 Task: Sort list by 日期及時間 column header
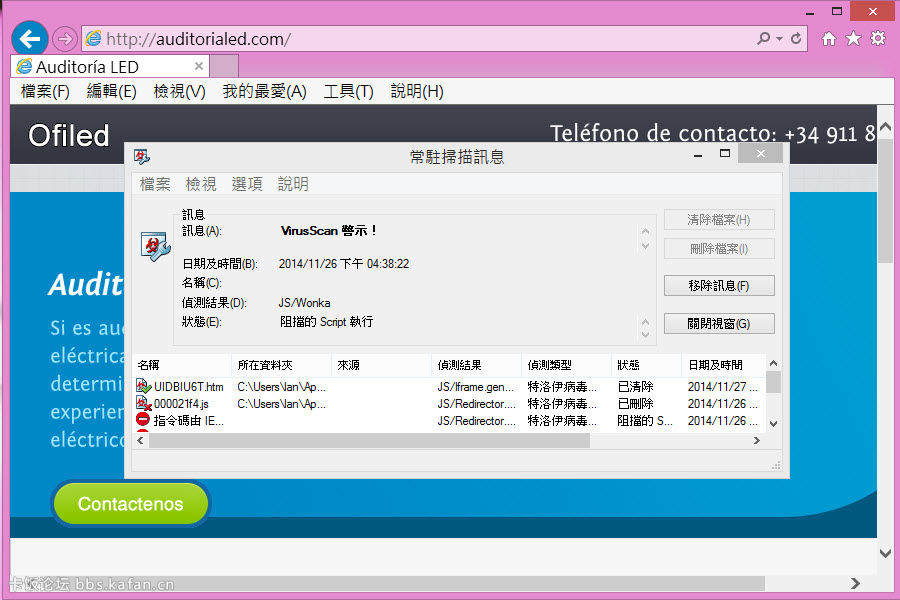724,365
